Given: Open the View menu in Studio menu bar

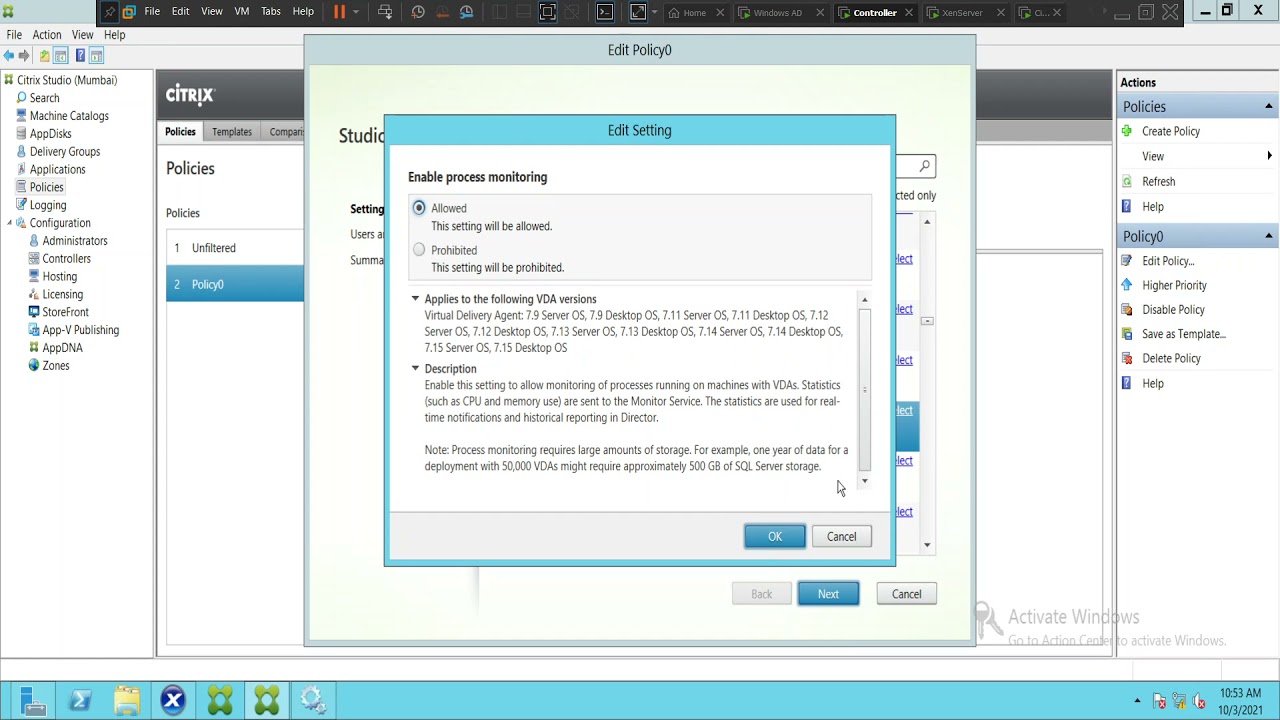Looking at the screenshot, I should 82,35.
